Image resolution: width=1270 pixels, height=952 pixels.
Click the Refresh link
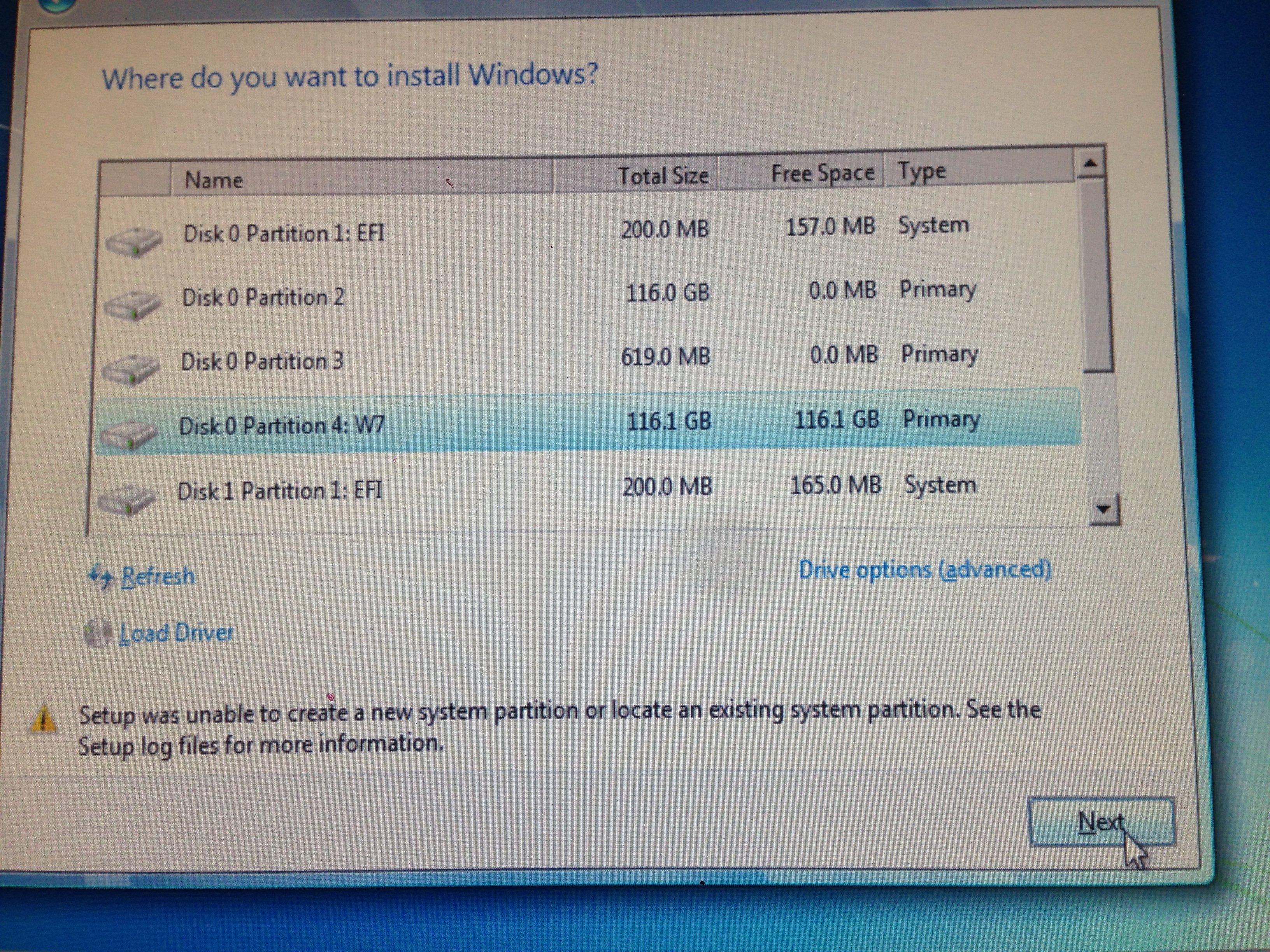(x=158, y=576)
